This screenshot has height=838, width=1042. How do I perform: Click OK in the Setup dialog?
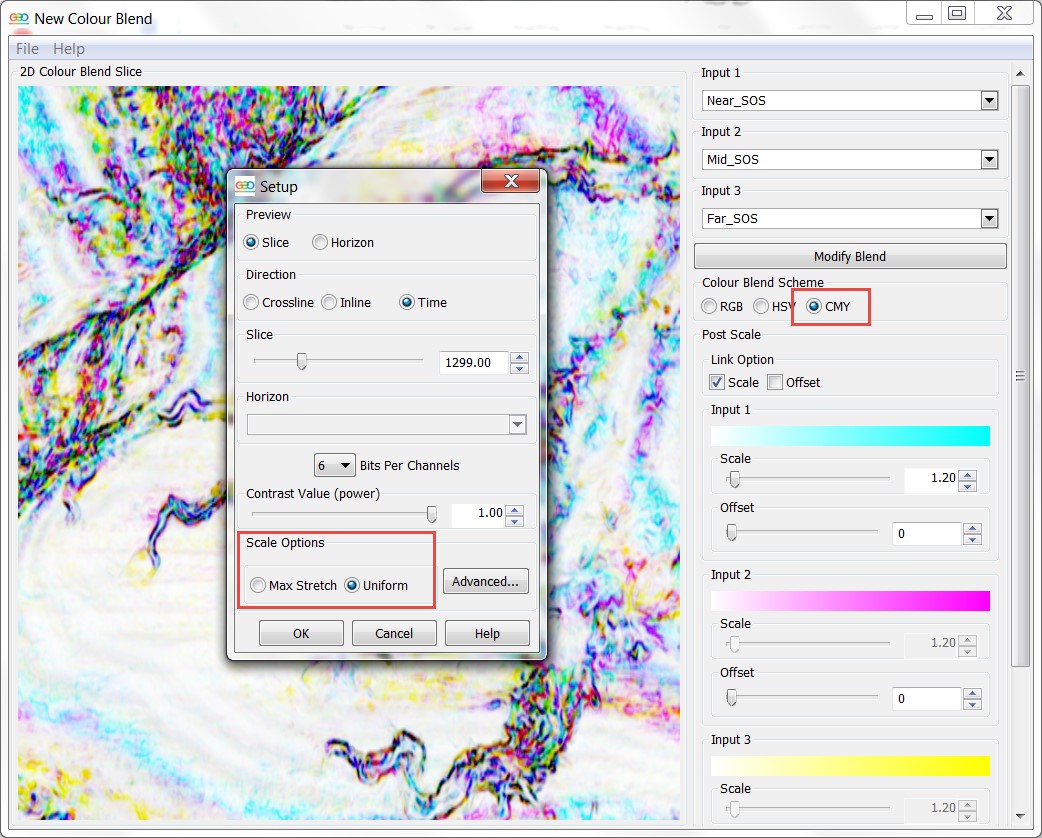coord(301,633)
